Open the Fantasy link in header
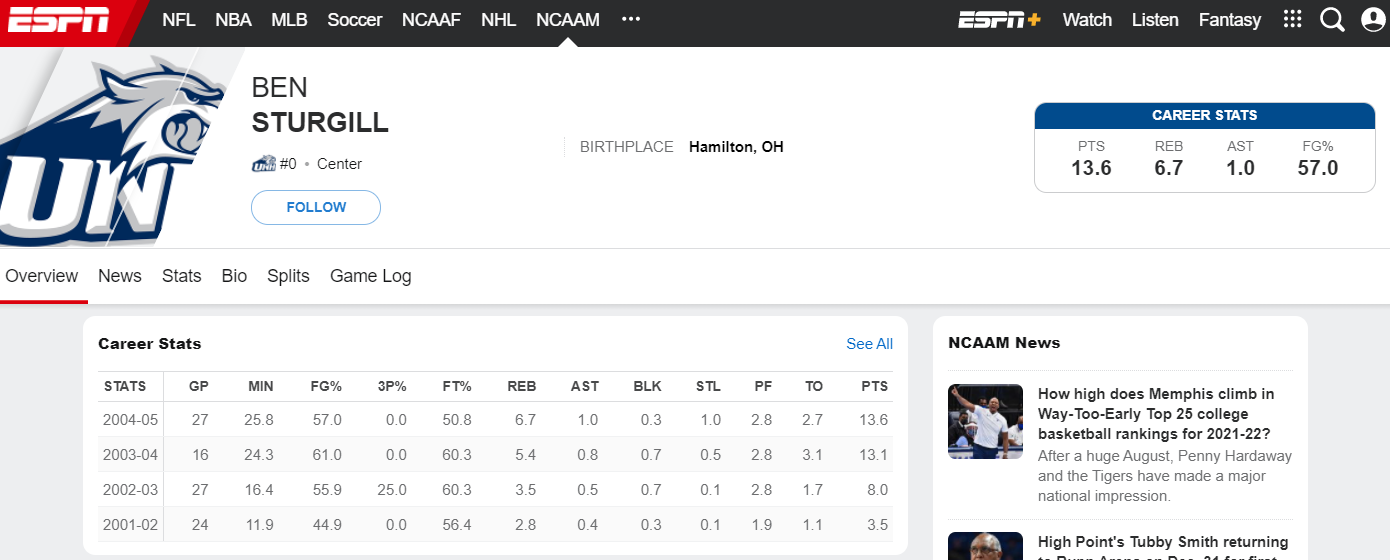 coord(1229,20)
